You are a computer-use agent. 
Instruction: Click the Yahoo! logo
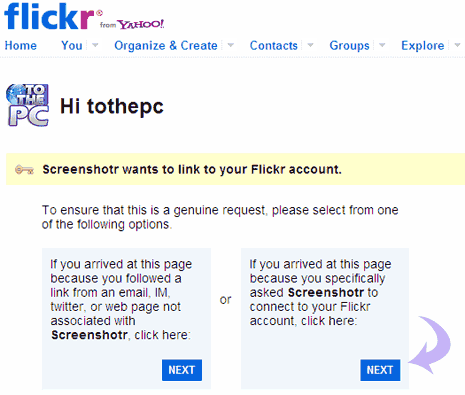(141, 24)
